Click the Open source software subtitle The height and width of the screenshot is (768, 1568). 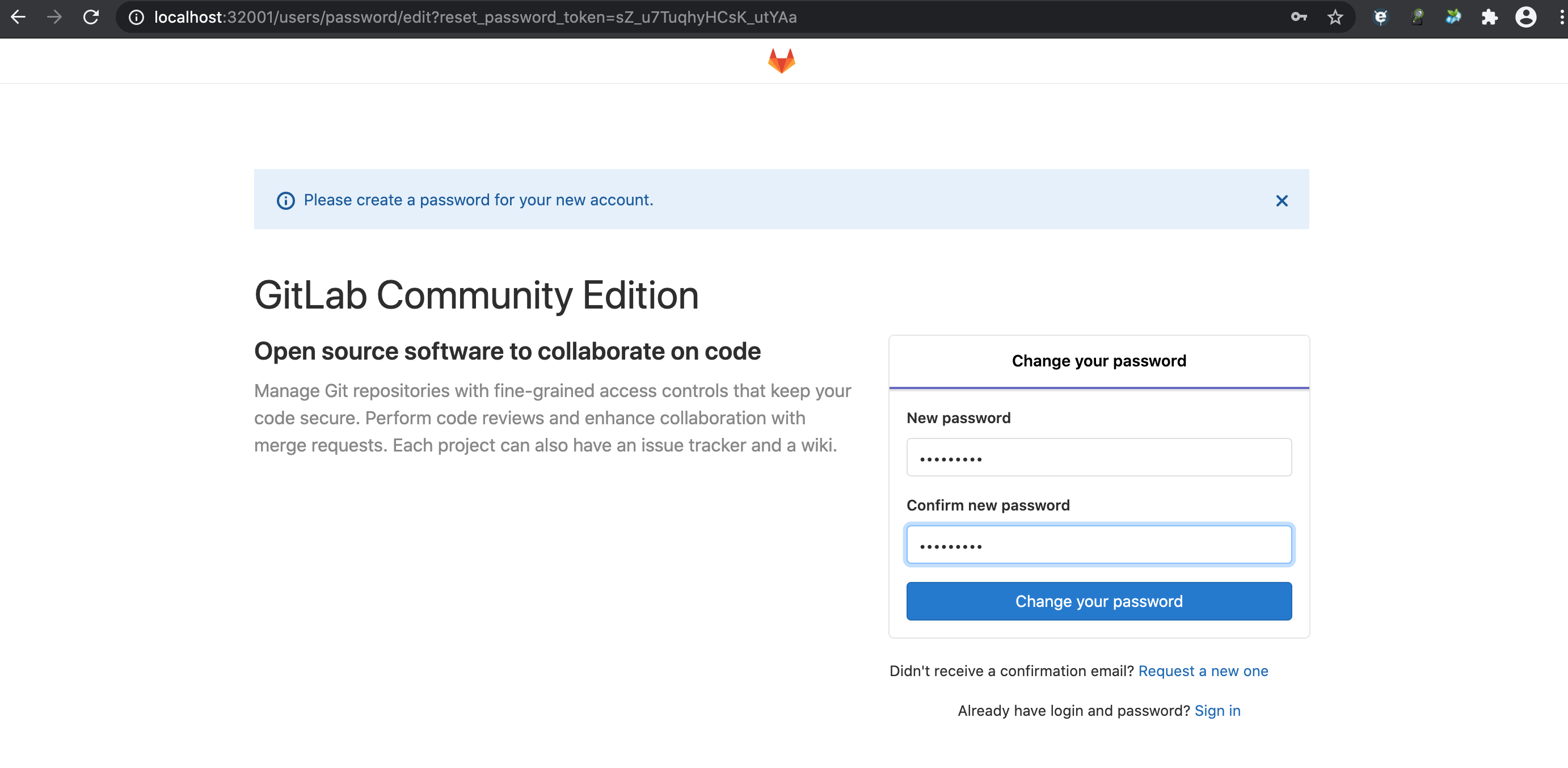coord(507,351)
